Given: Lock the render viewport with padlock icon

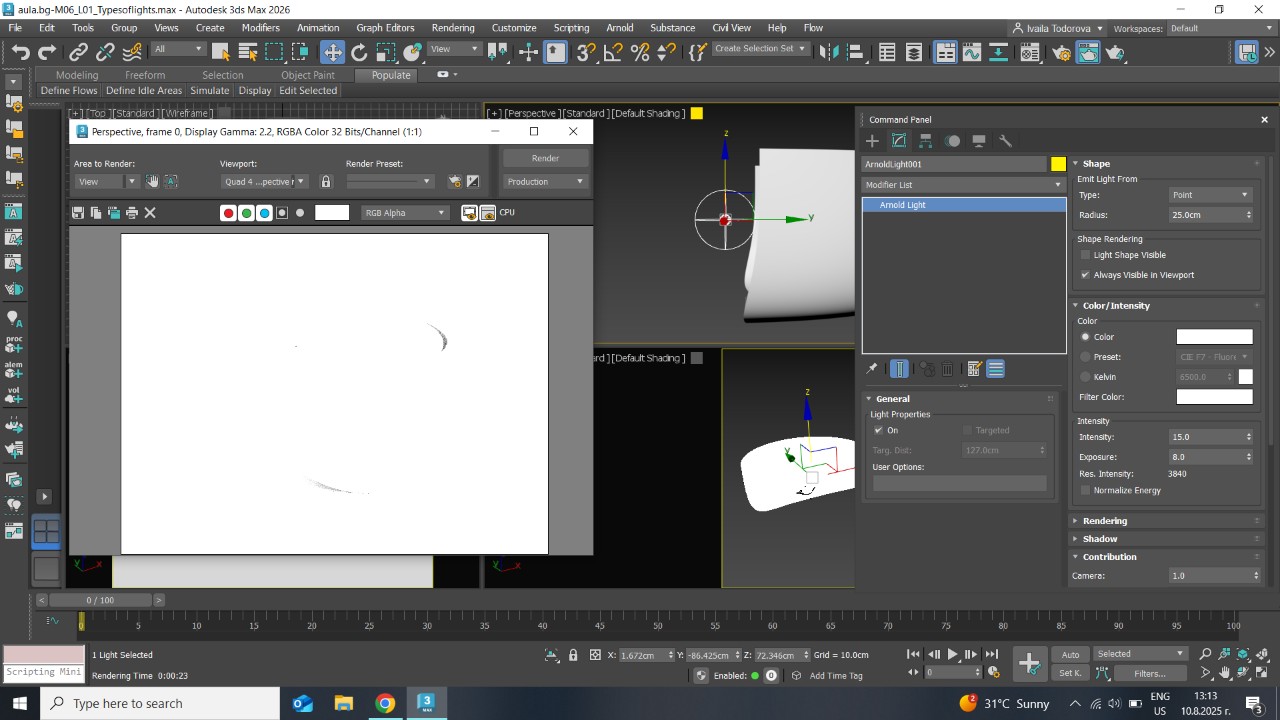Looking at the screenshot, I should [326, 181].
